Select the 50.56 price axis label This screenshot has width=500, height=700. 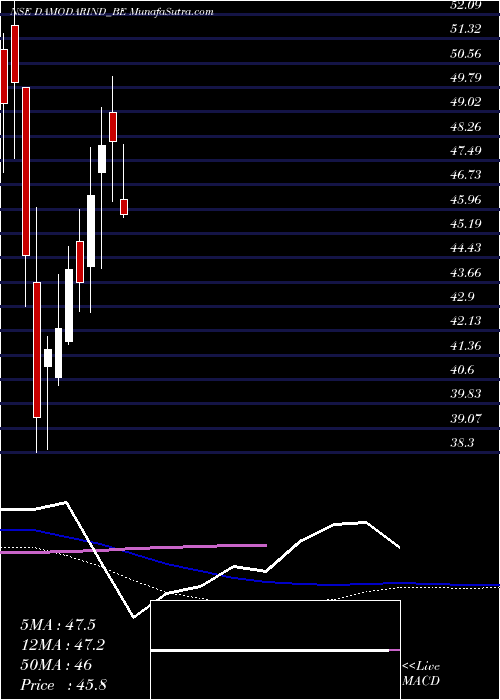(465, 54)
